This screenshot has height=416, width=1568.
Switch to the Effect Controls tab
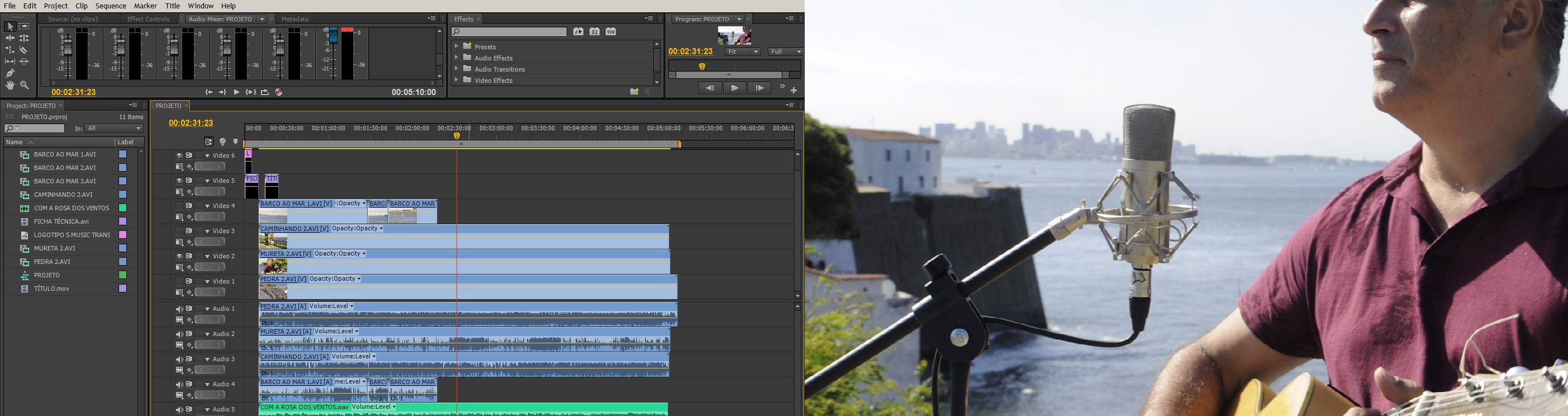[x=149, y=19]
